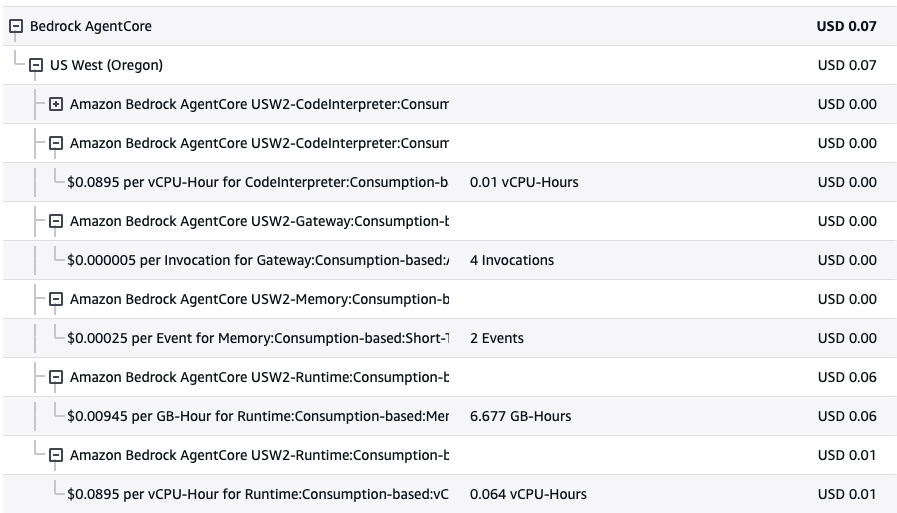Click the $0.00945 per GB-Hour Runtime line
Viewport: 897px width, 513px height.
point(257,417)
